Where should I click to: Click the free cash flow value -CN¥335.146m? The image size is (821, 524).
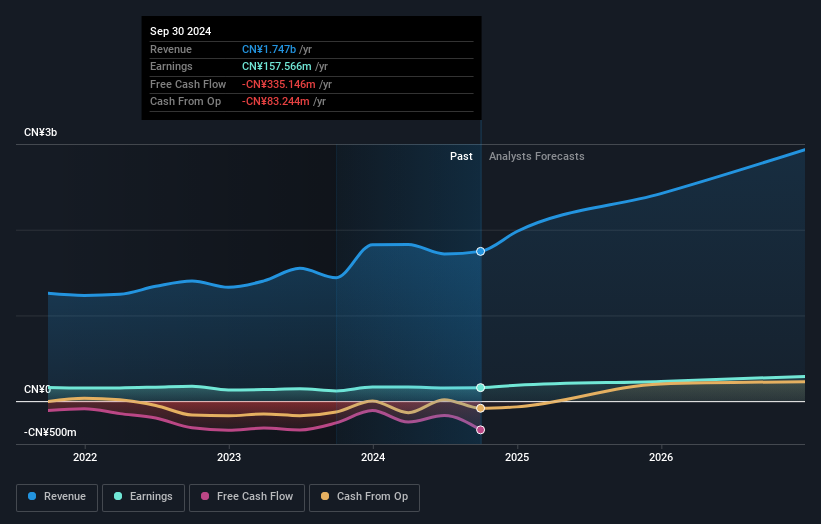pos(279,84)
